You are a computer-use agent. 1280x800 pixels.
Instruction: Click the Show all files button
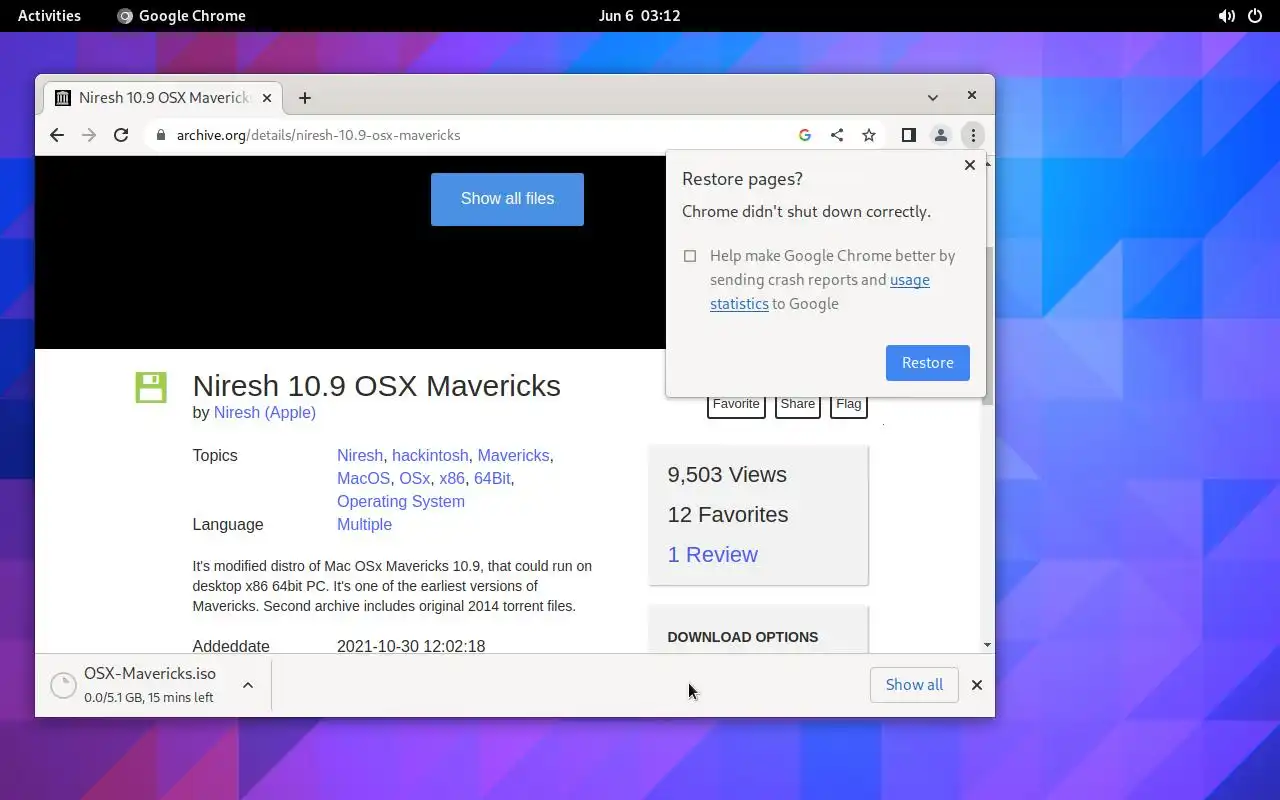click(507, 199)
